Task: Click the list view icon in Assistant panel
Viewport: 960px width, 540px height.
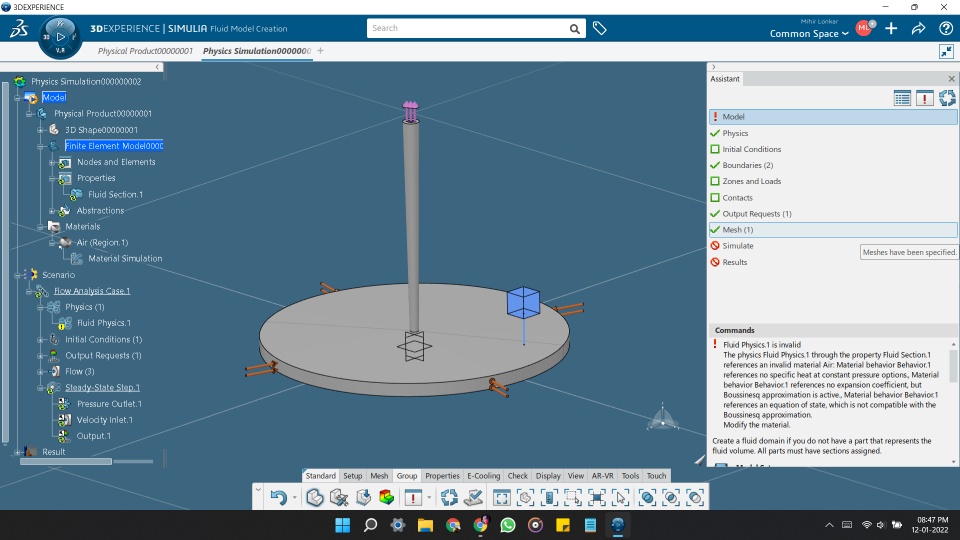Action: tap(902, 98)
